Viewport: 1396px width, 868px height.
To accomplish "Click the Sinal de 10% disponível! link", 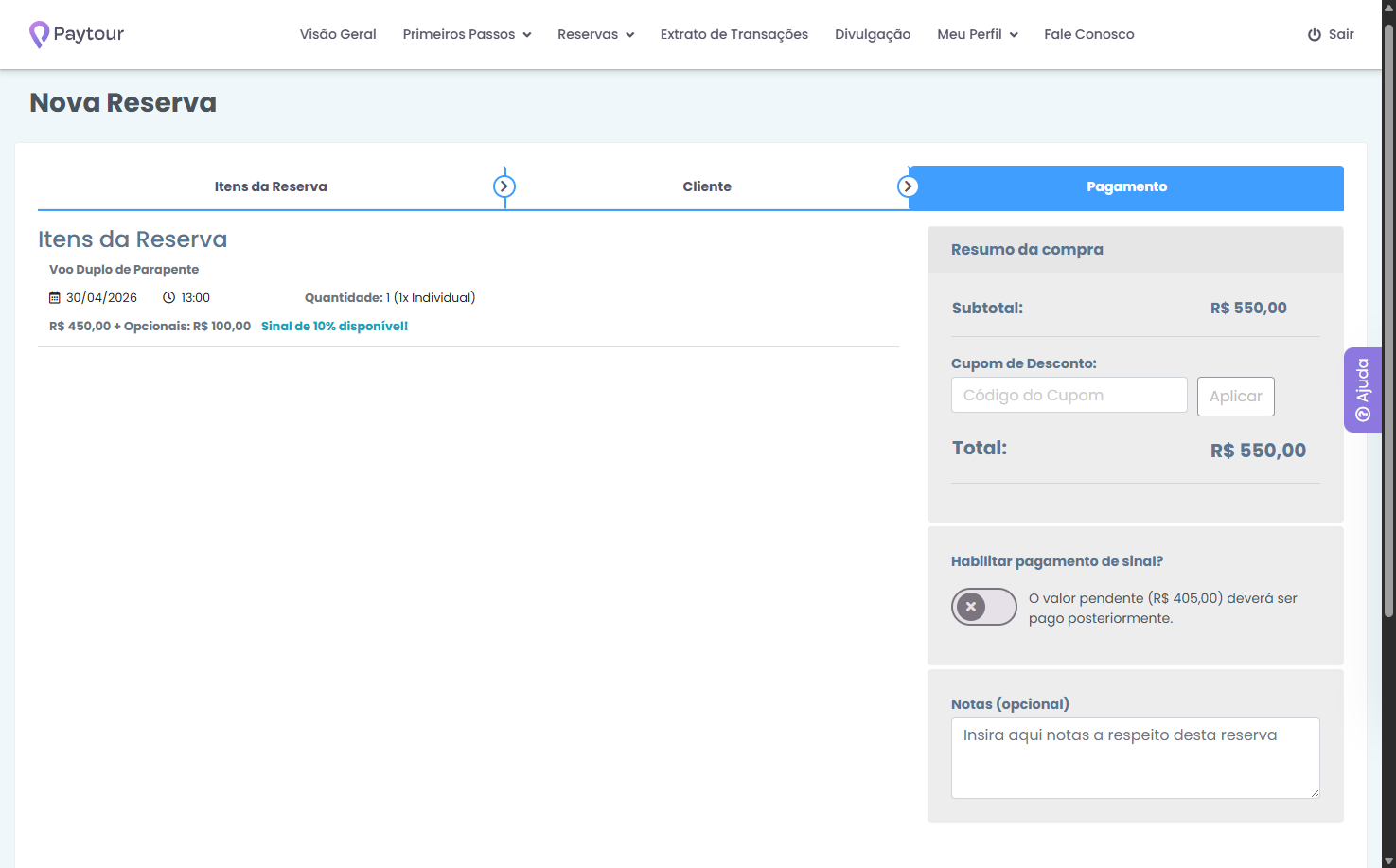I will 334,326.
